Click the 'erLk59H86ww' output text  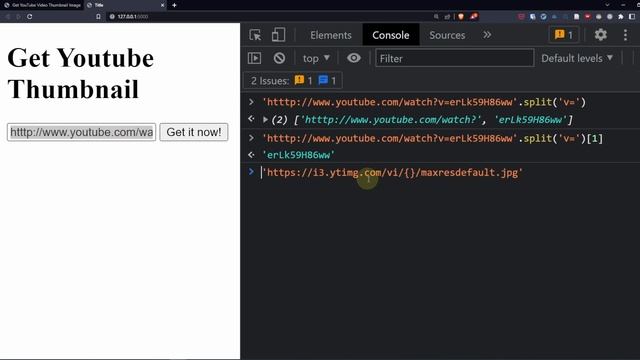(299, 155)
